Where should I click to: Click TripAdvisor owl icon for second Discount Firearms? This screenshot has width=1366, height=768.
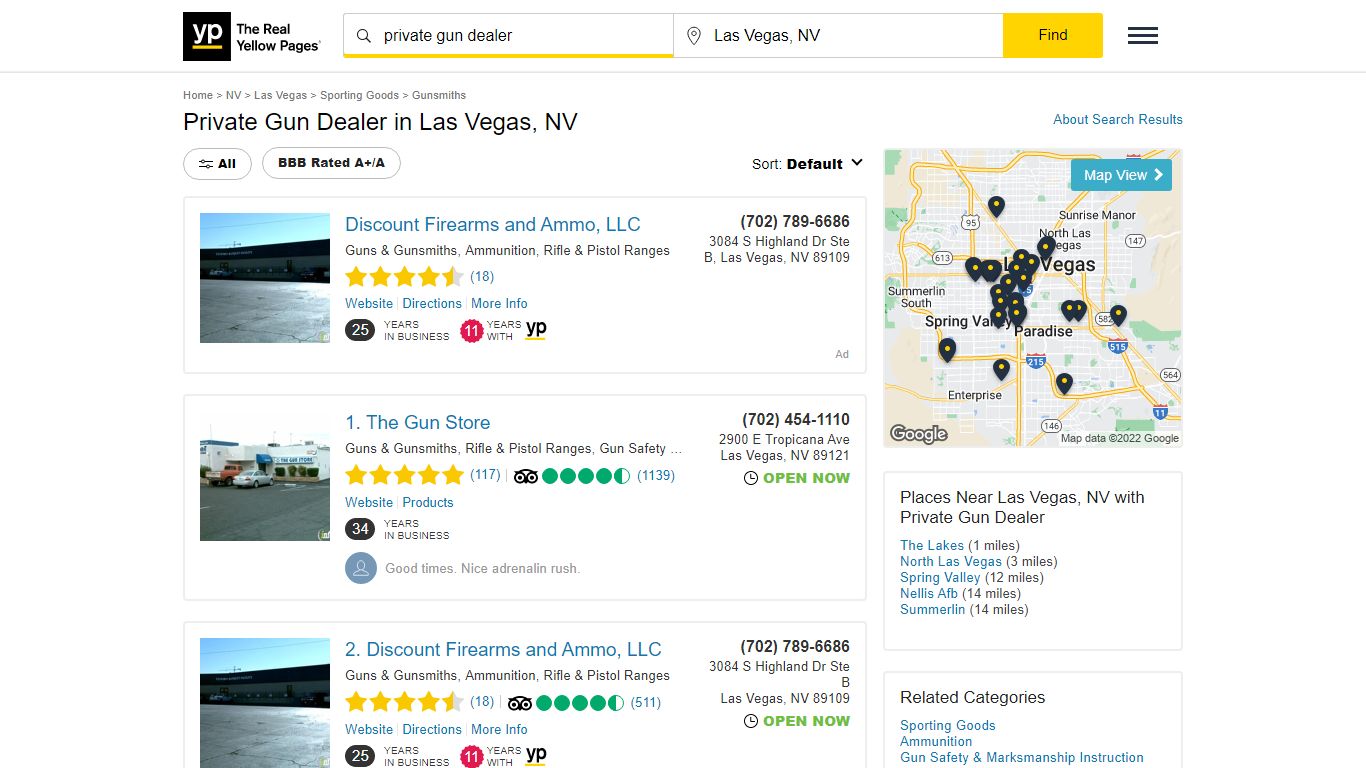pos(520,703)
